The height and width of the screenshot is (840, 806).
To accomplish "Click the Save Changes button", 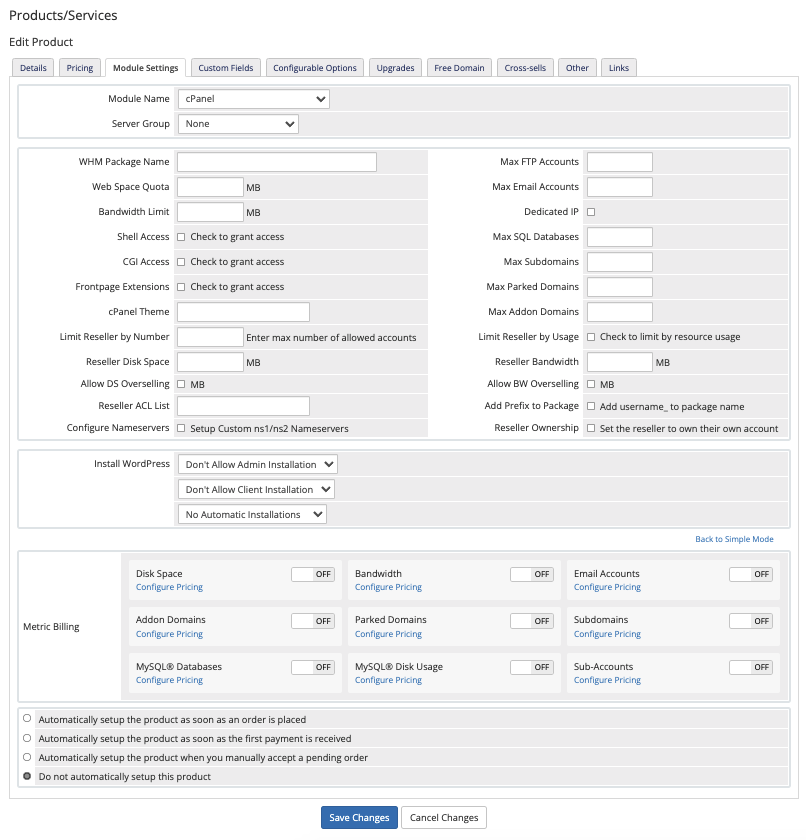I will pyautogui.click(x=359, y=818).
